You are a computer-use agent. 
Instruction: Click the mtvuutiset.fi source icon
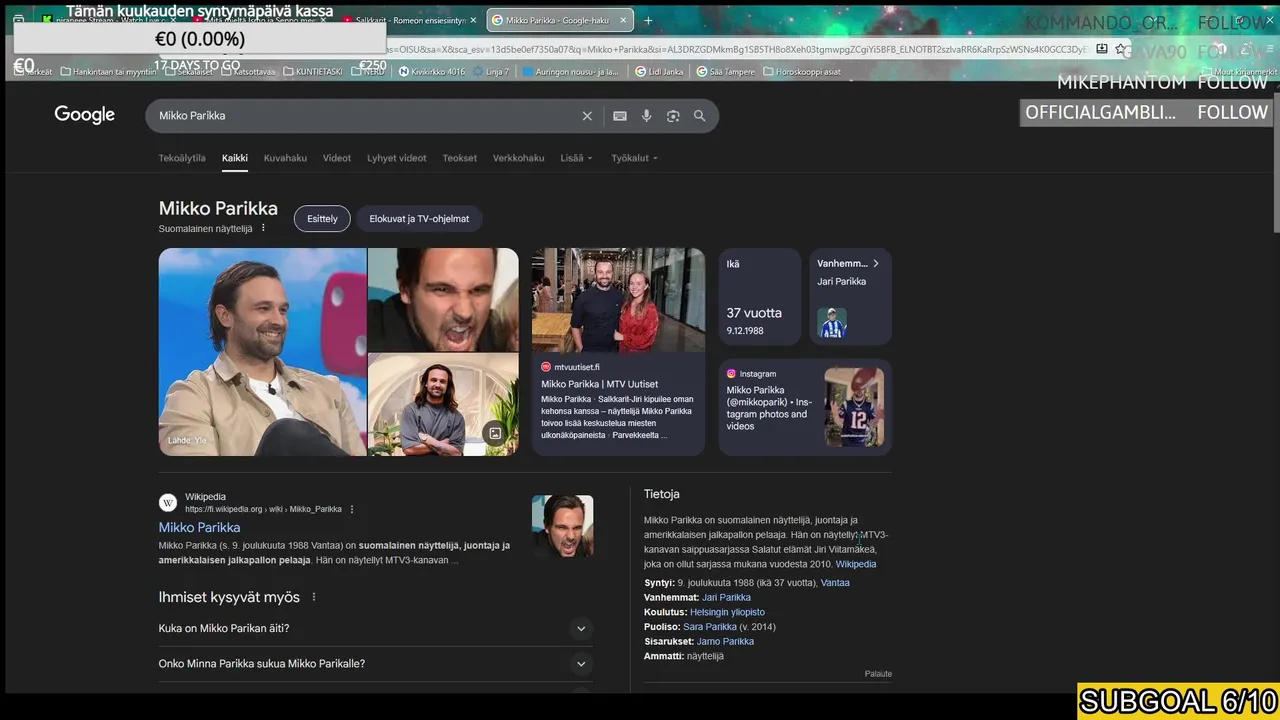click(546, 367)
